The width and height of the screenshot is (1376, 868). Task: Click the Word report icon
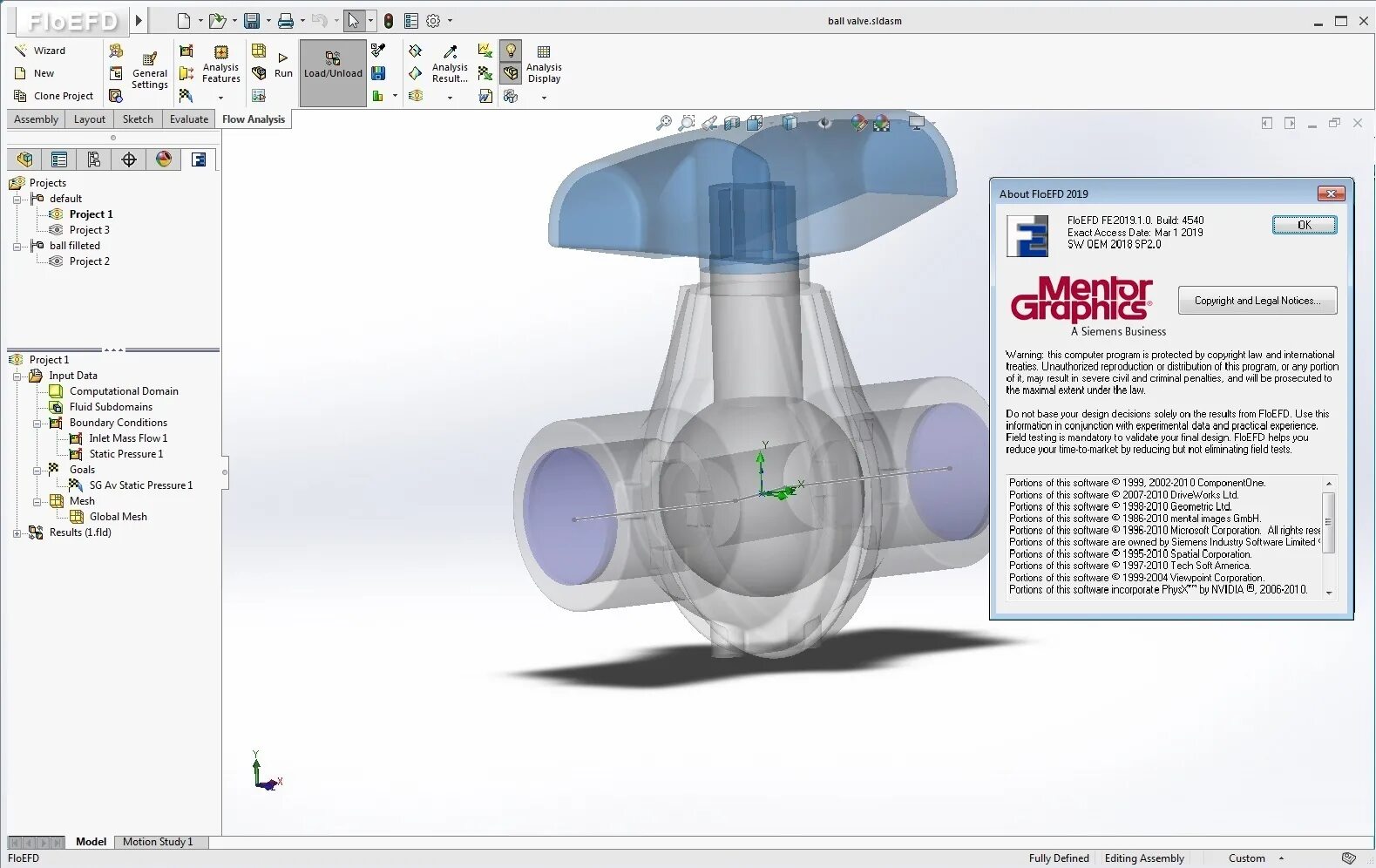485,96
